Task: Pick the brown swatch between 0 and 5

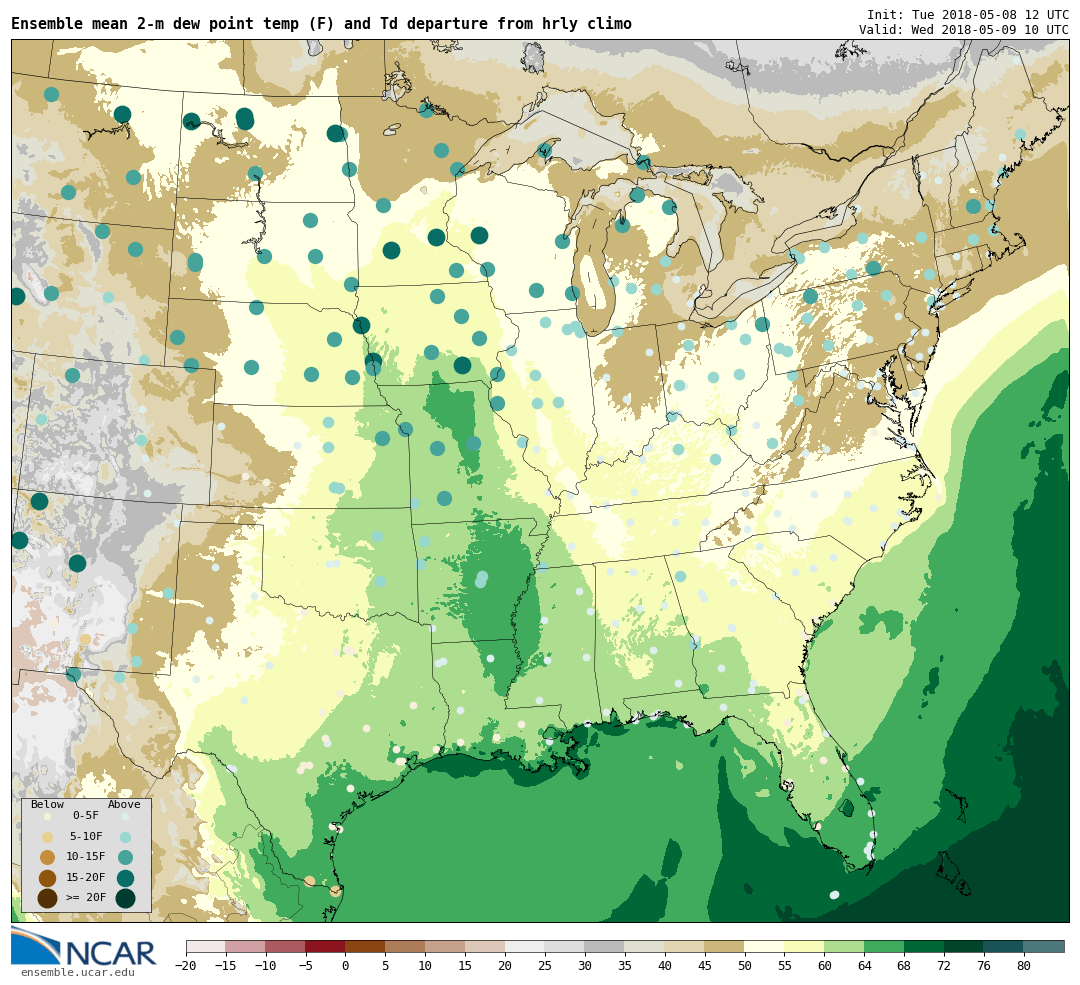Action: point(366,946)
